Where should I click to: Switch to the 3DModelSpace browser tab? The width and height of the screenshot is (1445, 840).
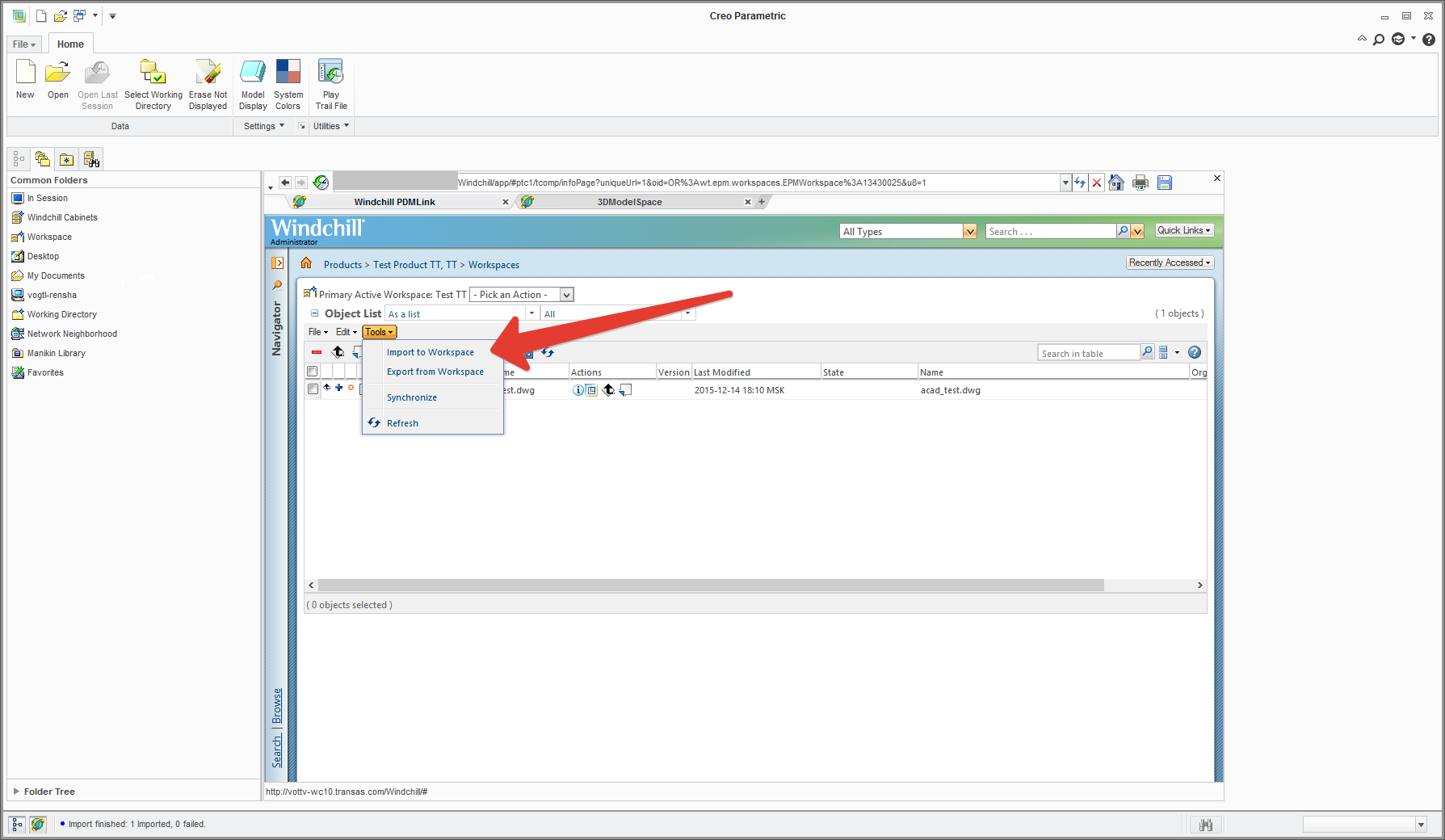(x=630, y=202)
